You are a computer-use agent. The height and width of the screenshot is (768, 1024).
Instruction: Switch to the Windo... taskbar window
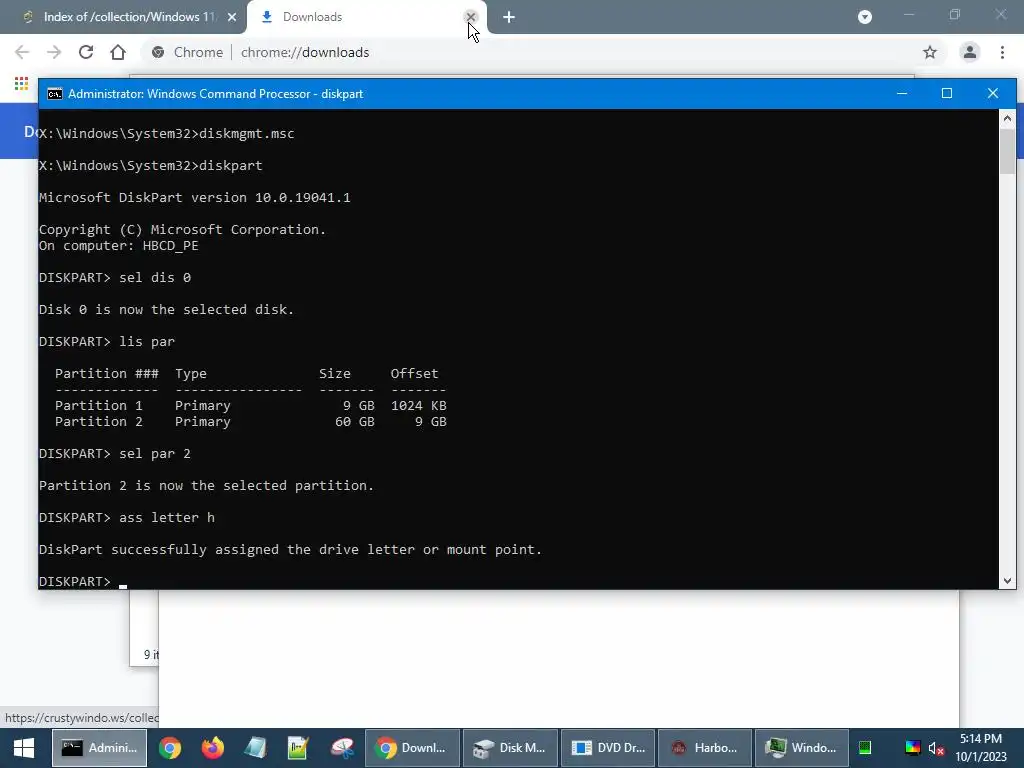803,748
